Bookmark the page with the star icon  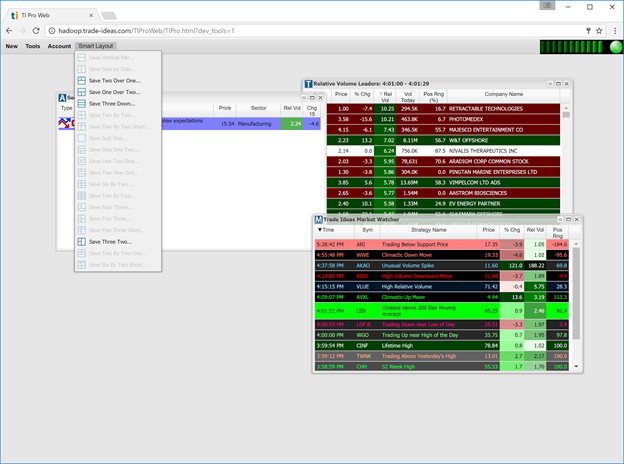[x=599, y=31]
